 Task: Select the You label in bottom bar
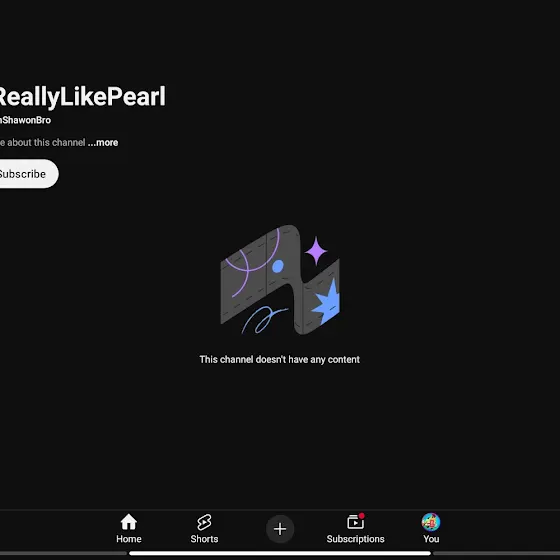431,539
